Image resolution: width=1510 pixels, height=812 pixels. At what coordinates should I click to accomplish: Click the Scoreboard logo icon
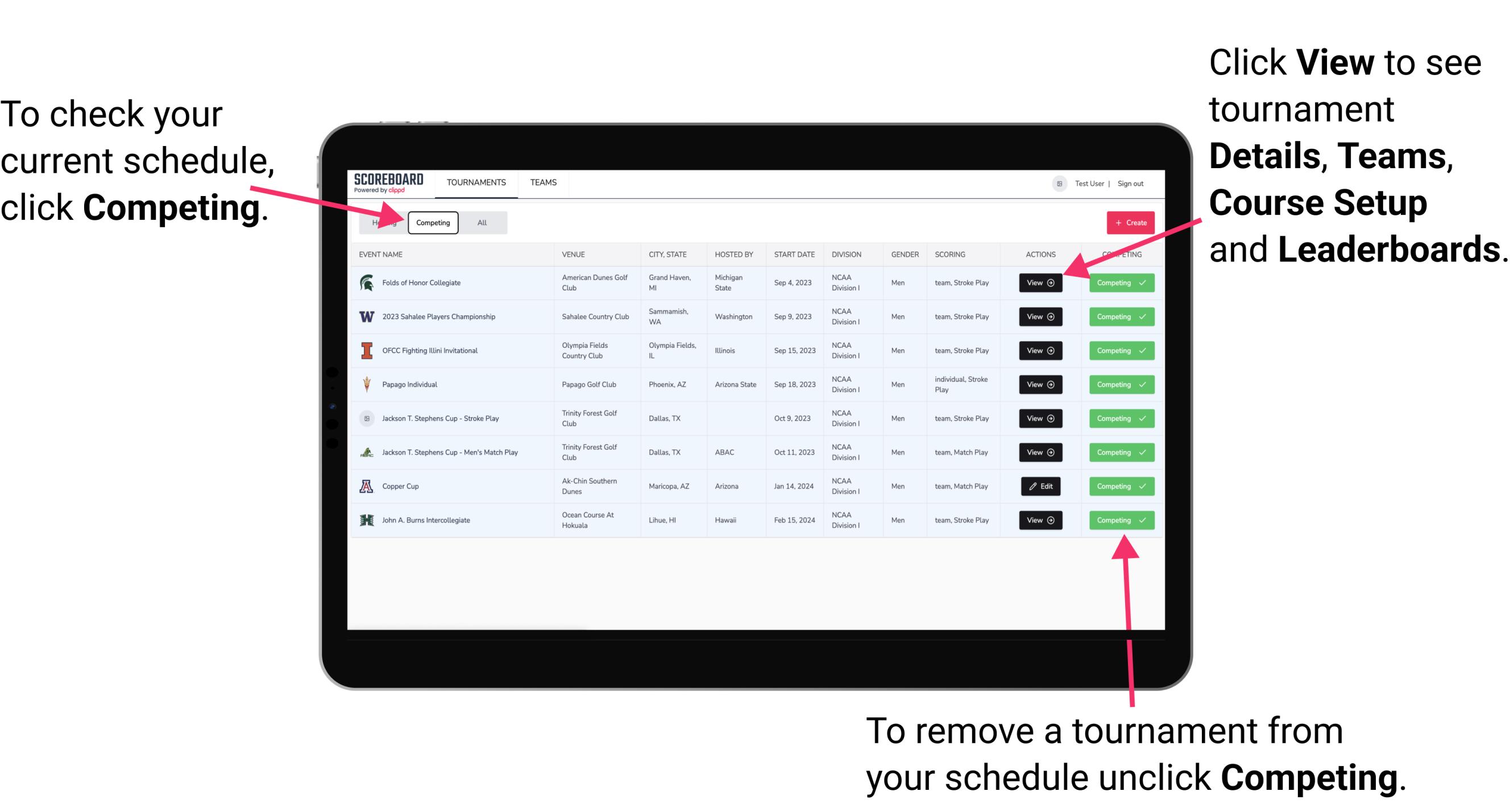pos(391,184)
